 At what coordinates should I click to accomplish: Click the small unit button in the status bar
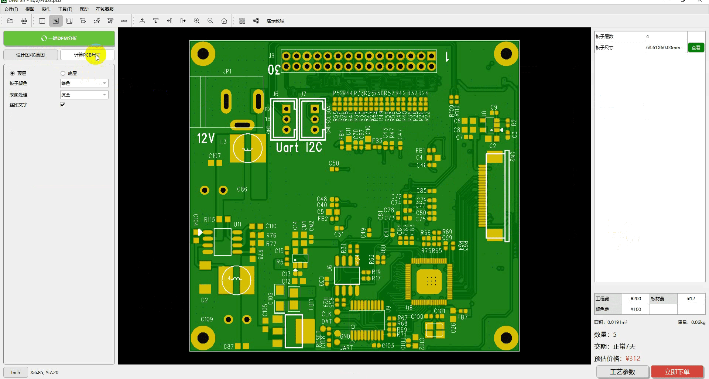15,372
